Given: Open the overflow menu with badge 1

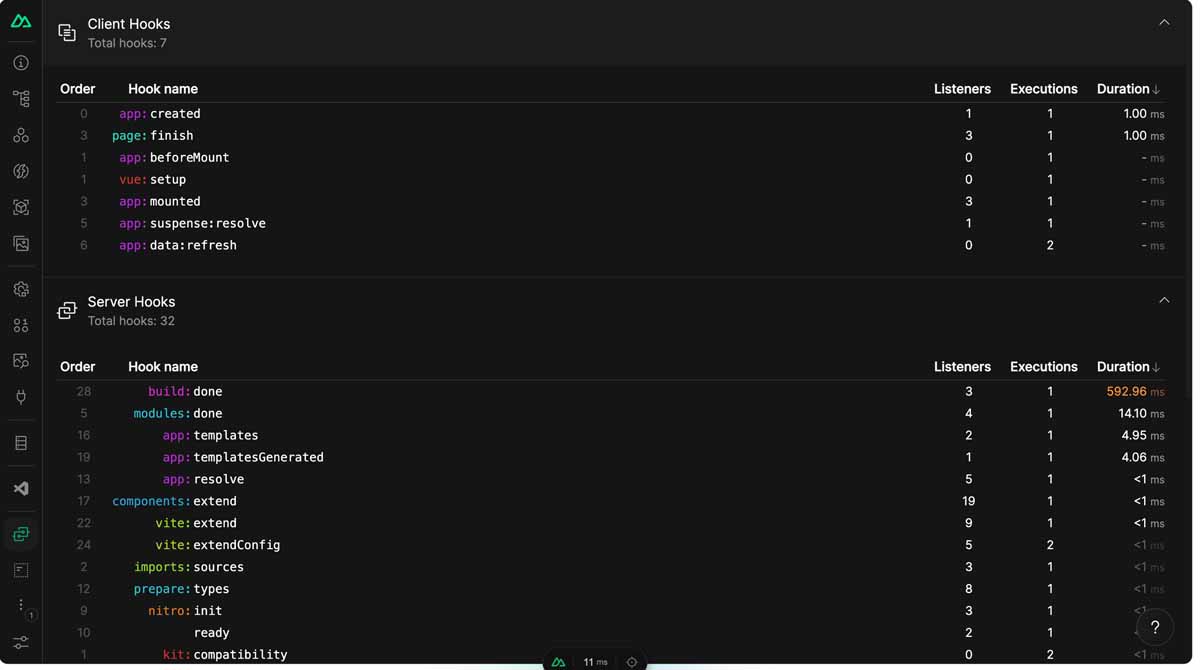Looking at the screenshot, I should tap(20, 604).
